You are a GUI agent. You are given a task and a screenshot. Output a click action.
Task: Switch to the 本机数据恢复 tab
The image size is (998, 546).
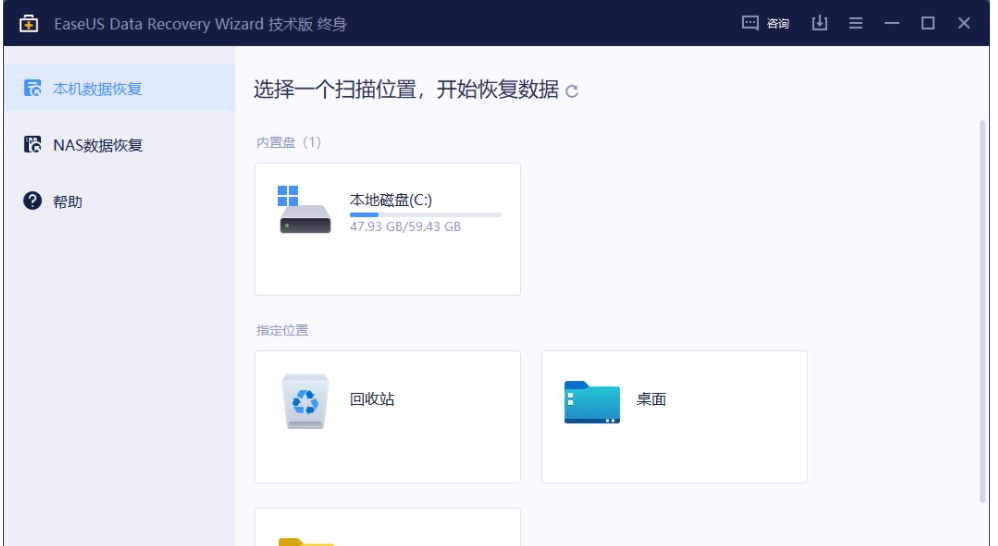tap(98, 89)
